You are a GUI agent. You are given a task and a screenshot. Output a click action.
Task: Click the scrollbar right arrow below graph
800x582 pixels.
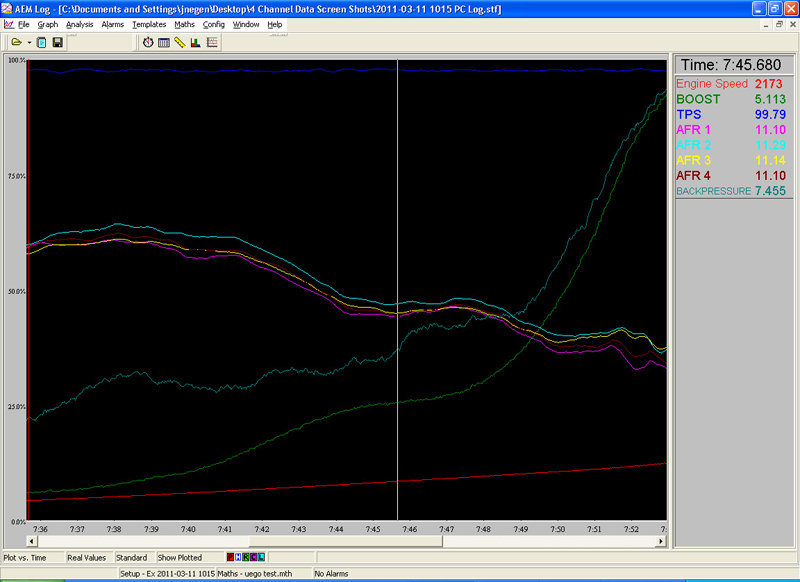661,541
